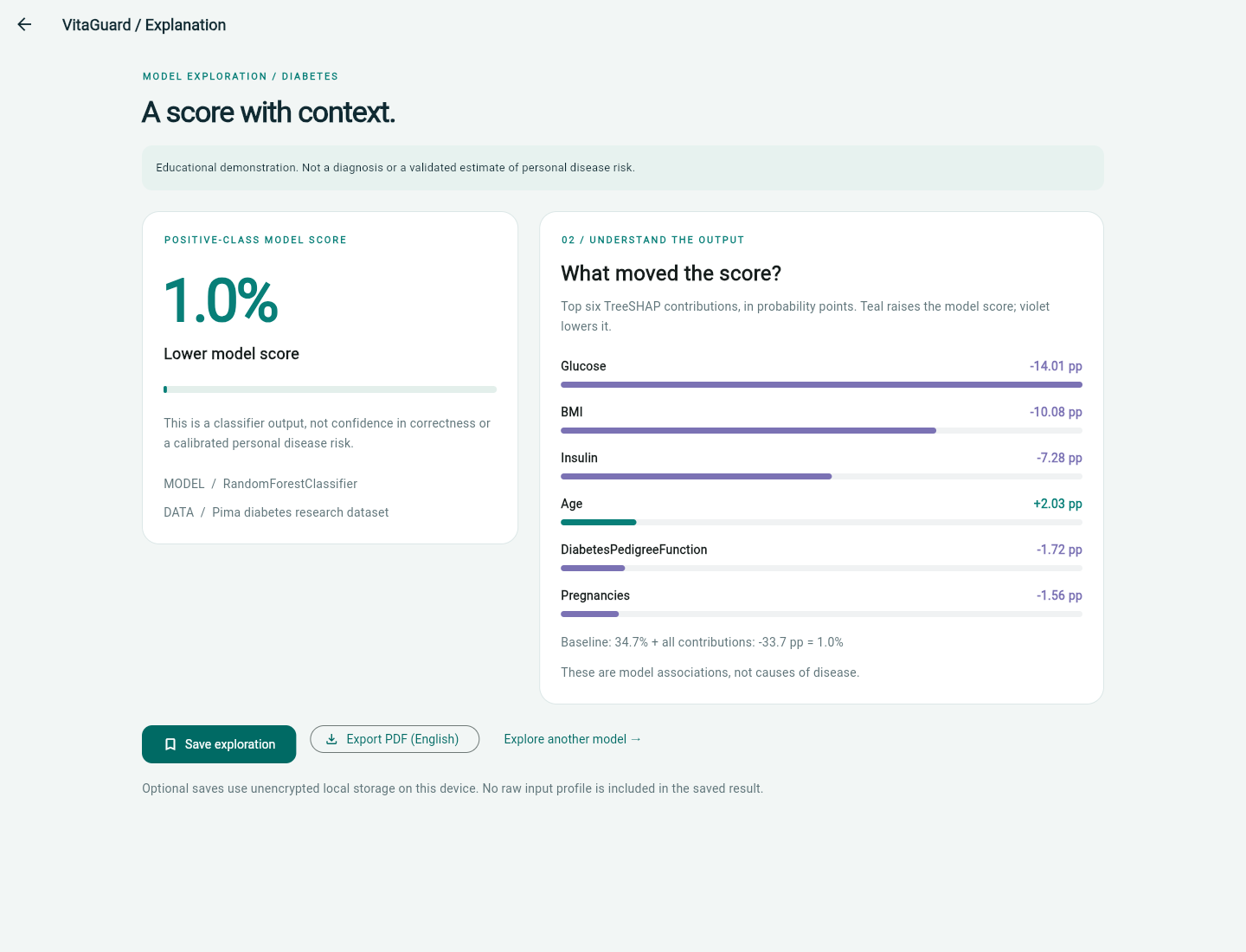Save the exploration
The image size is (1246, 952).
pos(219,744)
